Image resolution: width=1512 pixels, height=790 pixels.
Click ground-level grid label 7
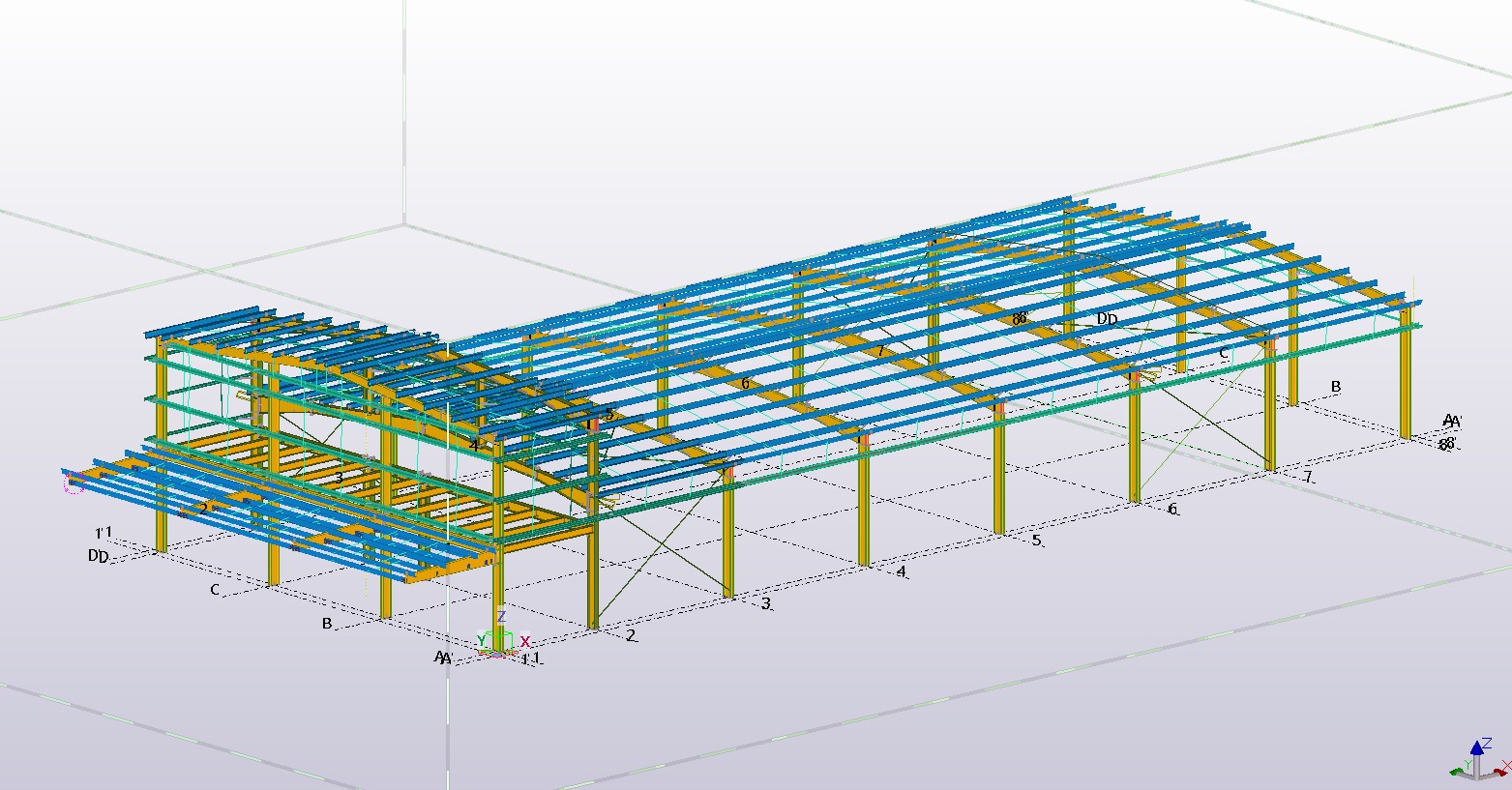pyautogui.click(x=1307, y=477)
